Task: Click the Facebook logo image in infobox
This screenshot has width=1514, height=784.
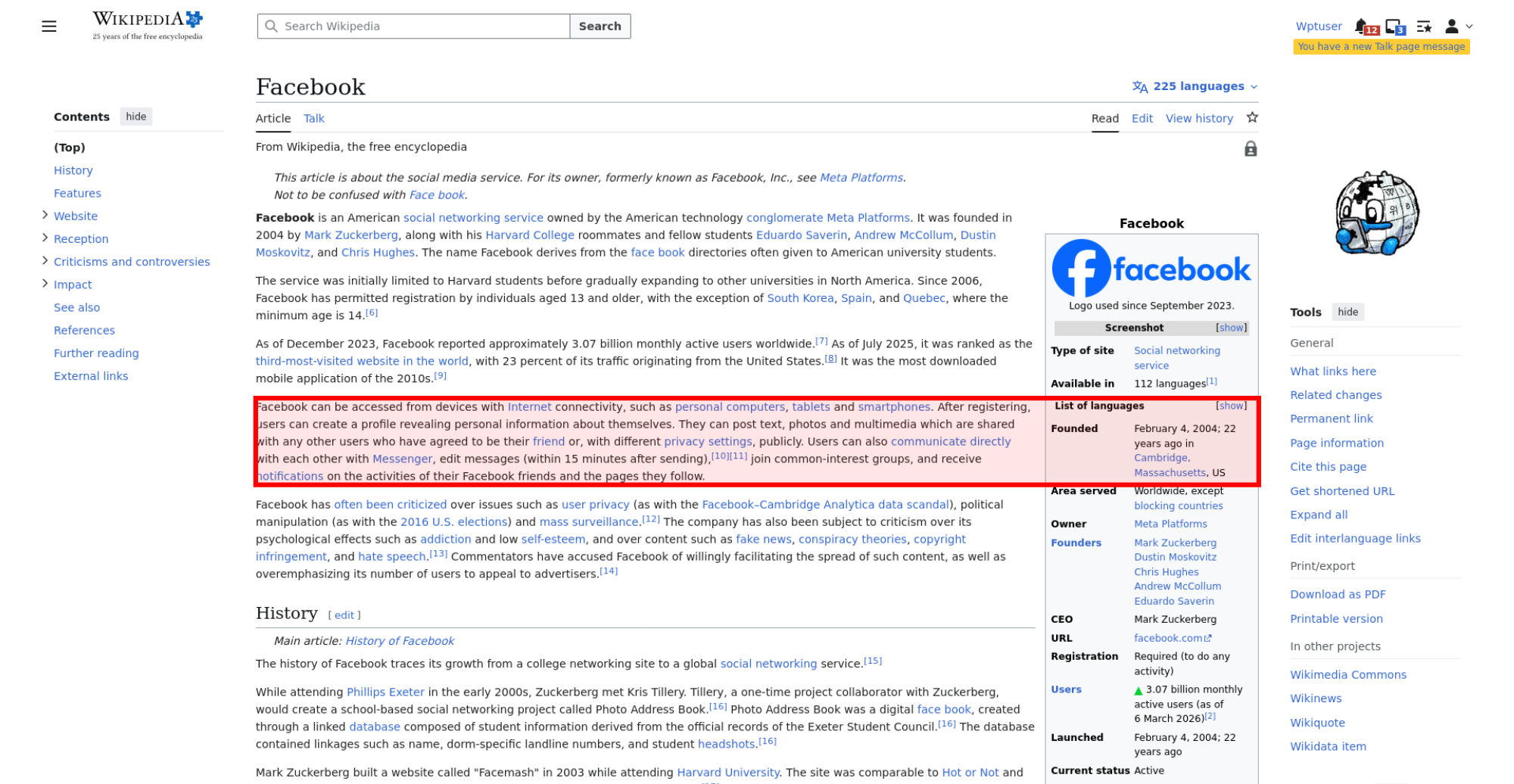Action: (x=1151, y=269)
